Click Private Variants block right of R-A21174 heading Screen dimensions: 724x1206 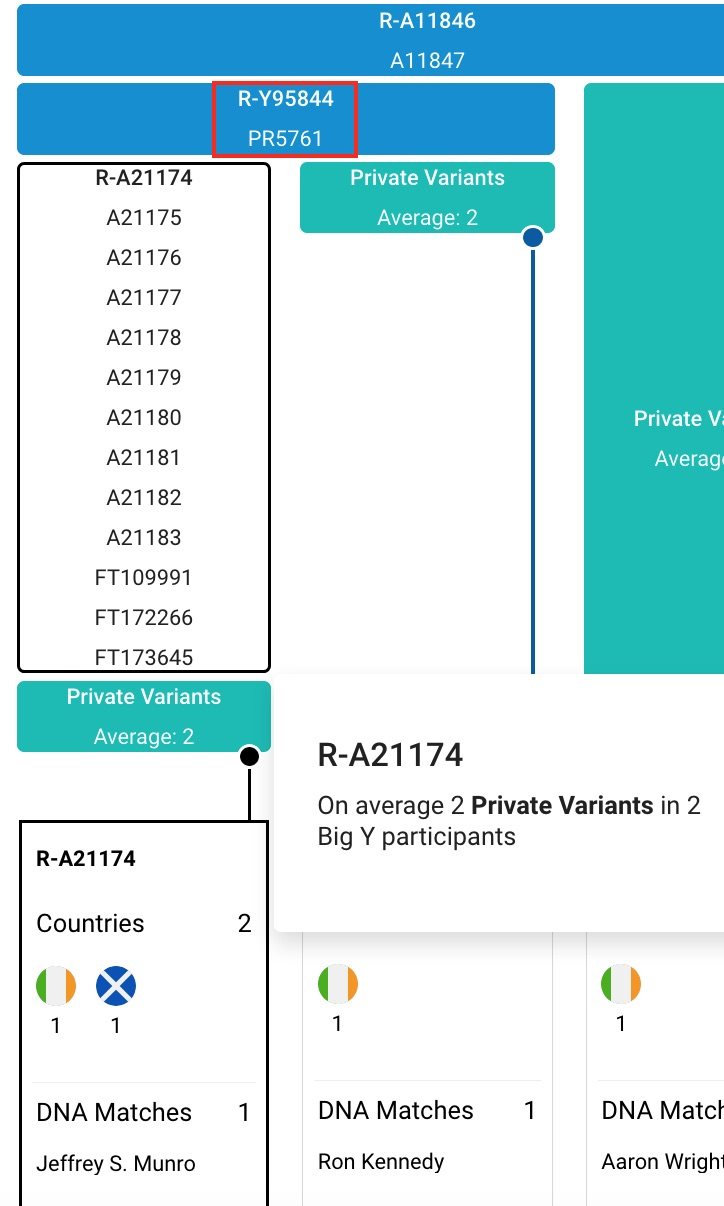(x=427, y=197)
